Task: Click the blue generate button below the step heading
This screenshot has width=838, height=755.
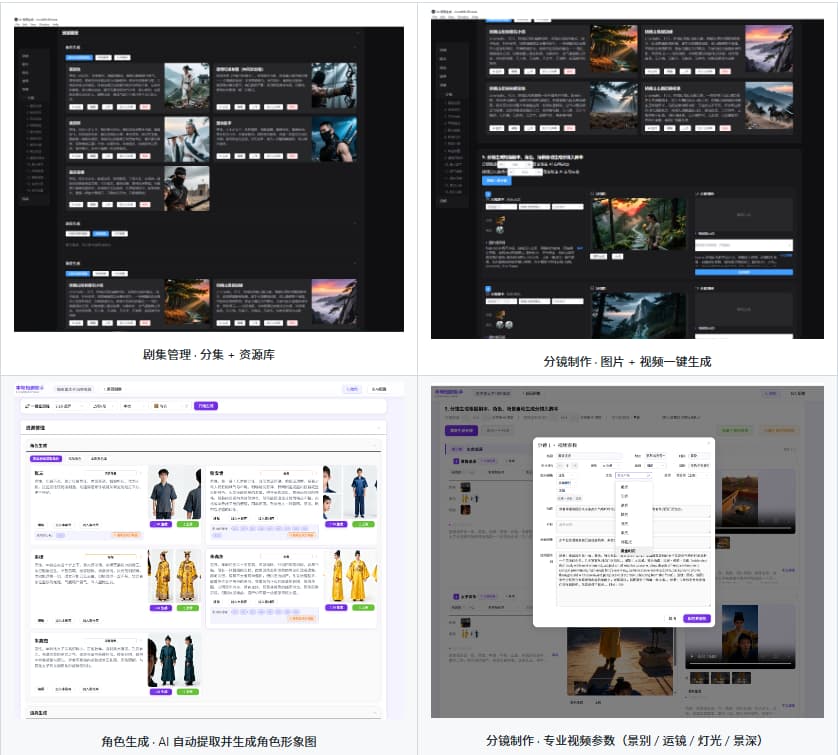Action: coord(496,181)
